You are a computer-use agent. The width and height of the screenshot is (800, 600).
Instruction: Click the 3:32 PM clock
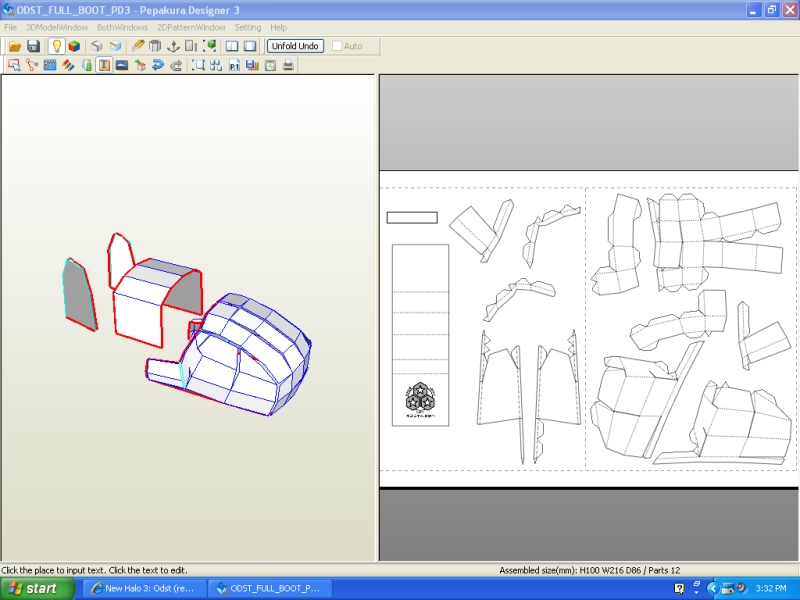[x=771, y=589]
